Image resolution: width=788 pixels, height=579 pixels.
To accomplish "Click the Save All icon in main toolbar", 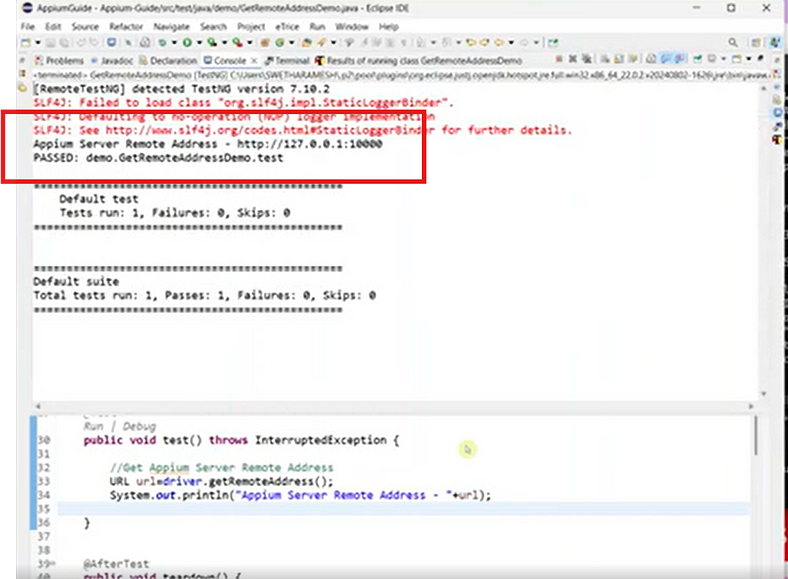I will 64,43.
